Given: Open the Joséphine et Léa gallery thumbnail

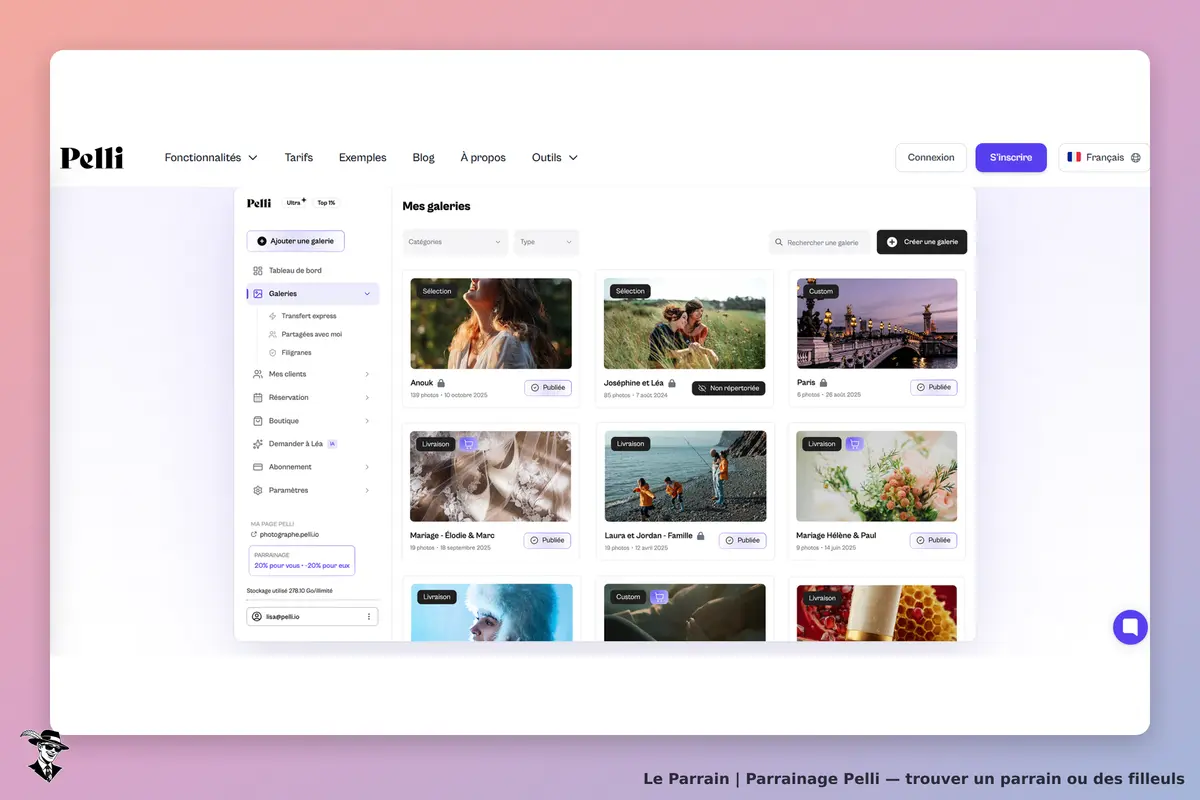Looking at the screenshot, I should (x=685, y=324).
